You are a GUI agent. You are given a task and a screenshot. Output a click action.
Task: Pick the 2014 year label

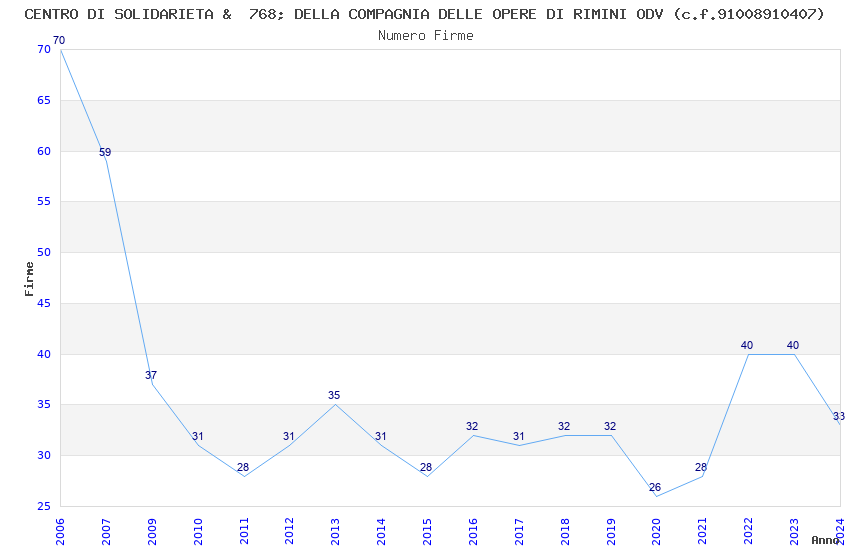click(381, 532)
